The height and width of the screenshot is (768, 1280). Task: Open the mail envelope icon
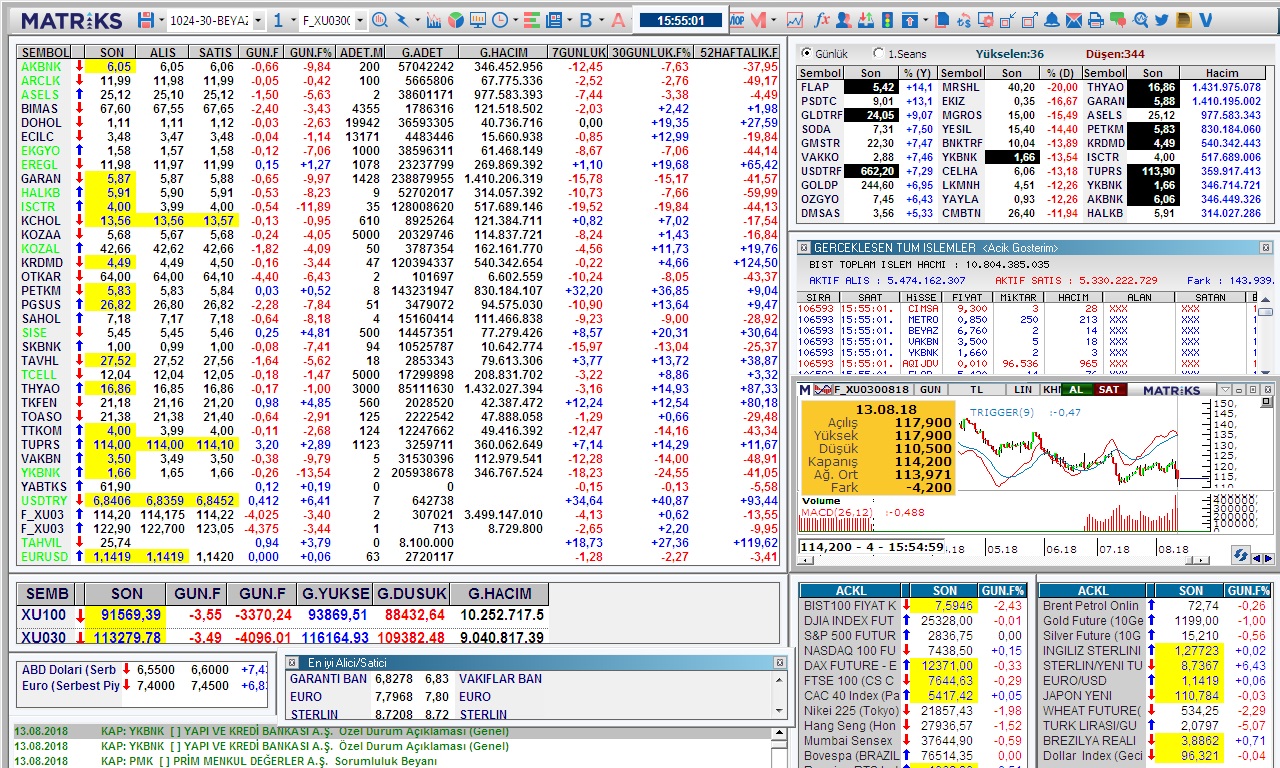[1074, 20]
